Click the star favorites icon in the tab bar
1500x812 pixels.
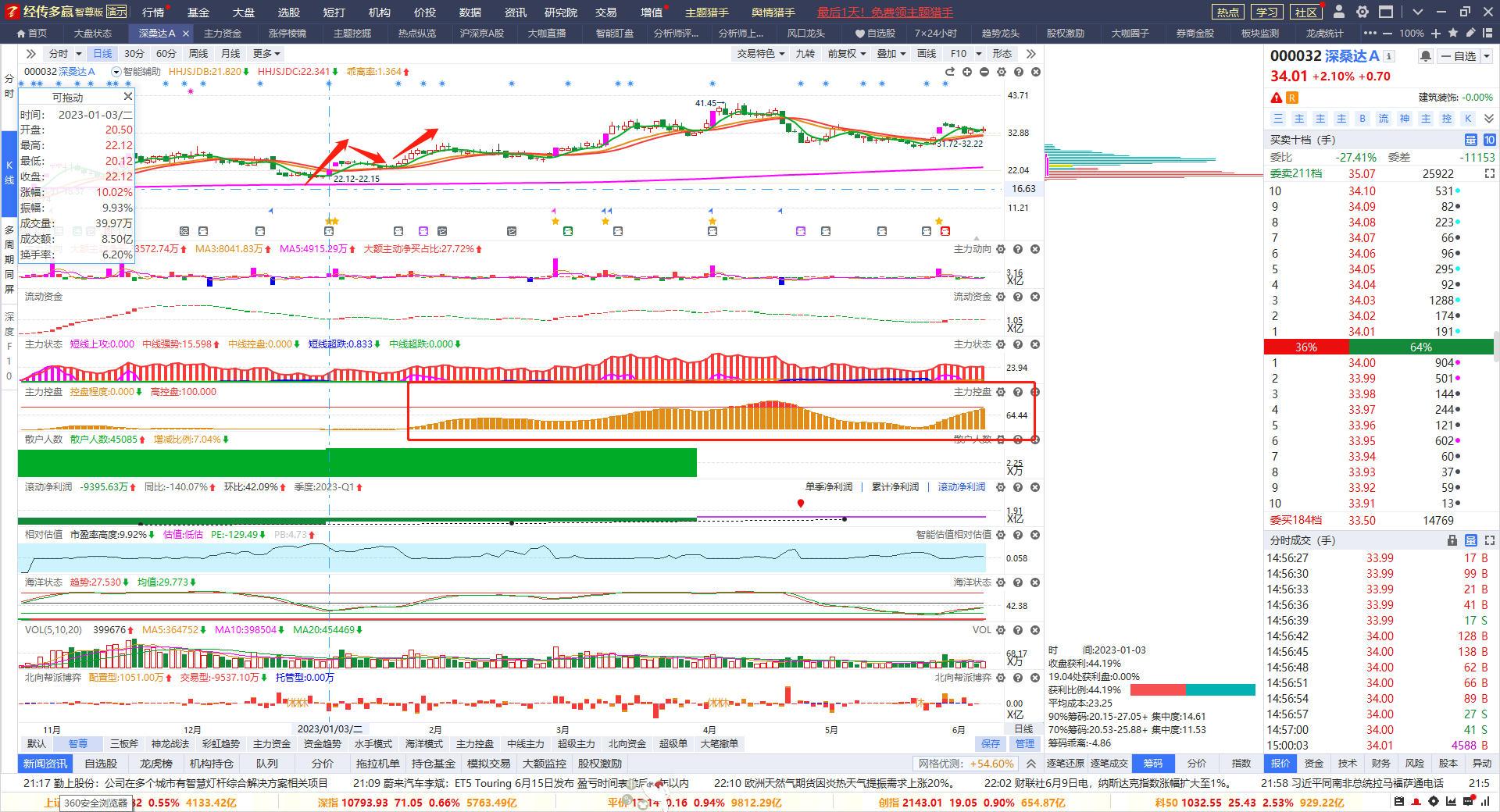tap(1453, 34)
